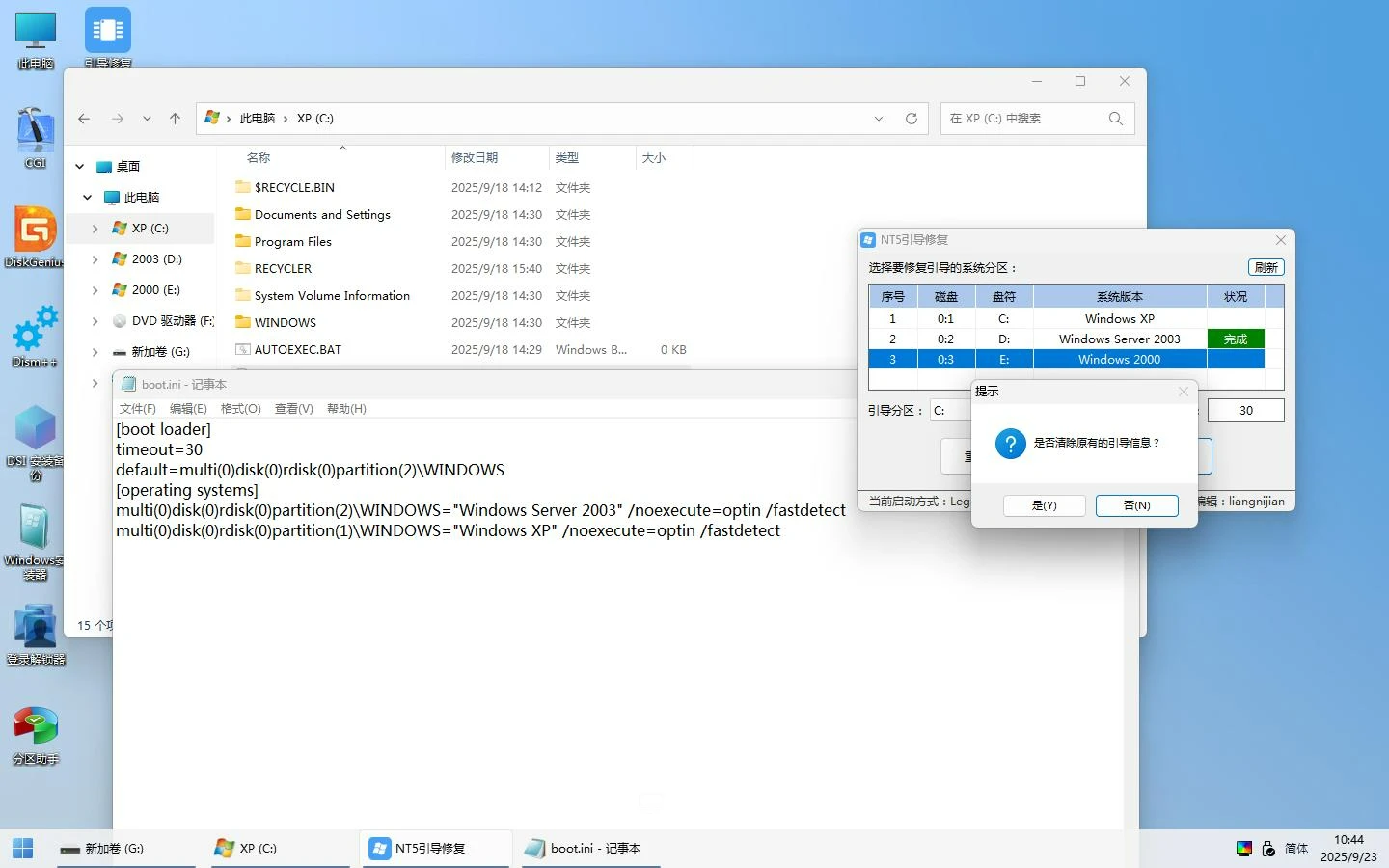
Task: Click 此电脑 in the address breadcrumb
Action: click(x=258, y=119)
